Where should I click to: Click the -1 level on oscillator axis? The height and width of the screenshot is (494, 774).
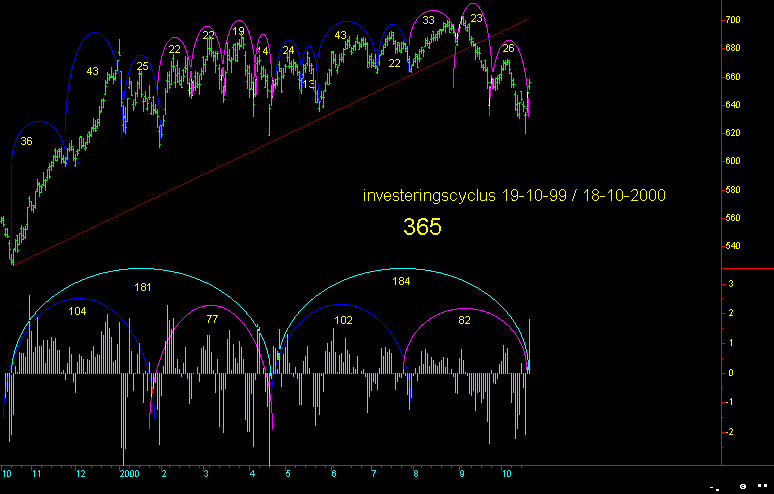coord(730,402)
